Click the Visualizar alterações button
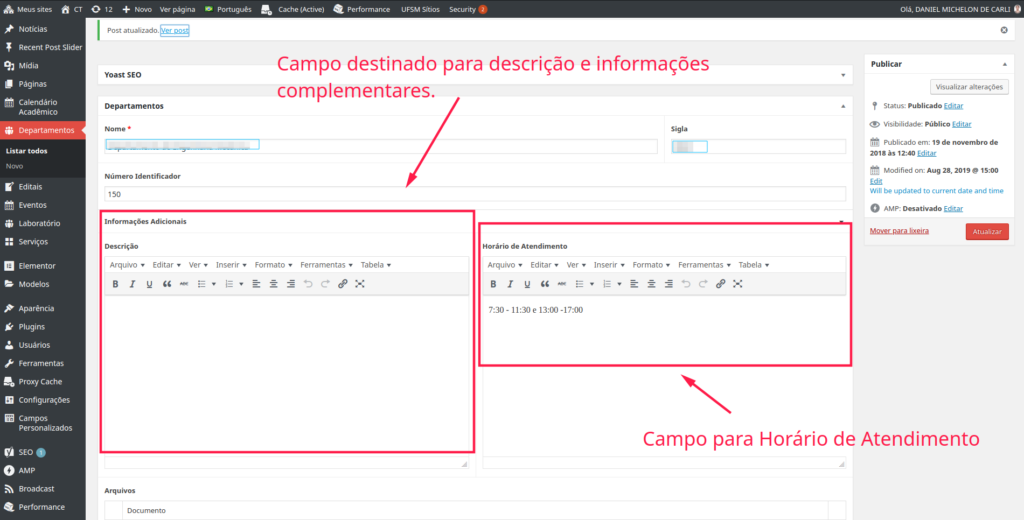 coord(969,87)
